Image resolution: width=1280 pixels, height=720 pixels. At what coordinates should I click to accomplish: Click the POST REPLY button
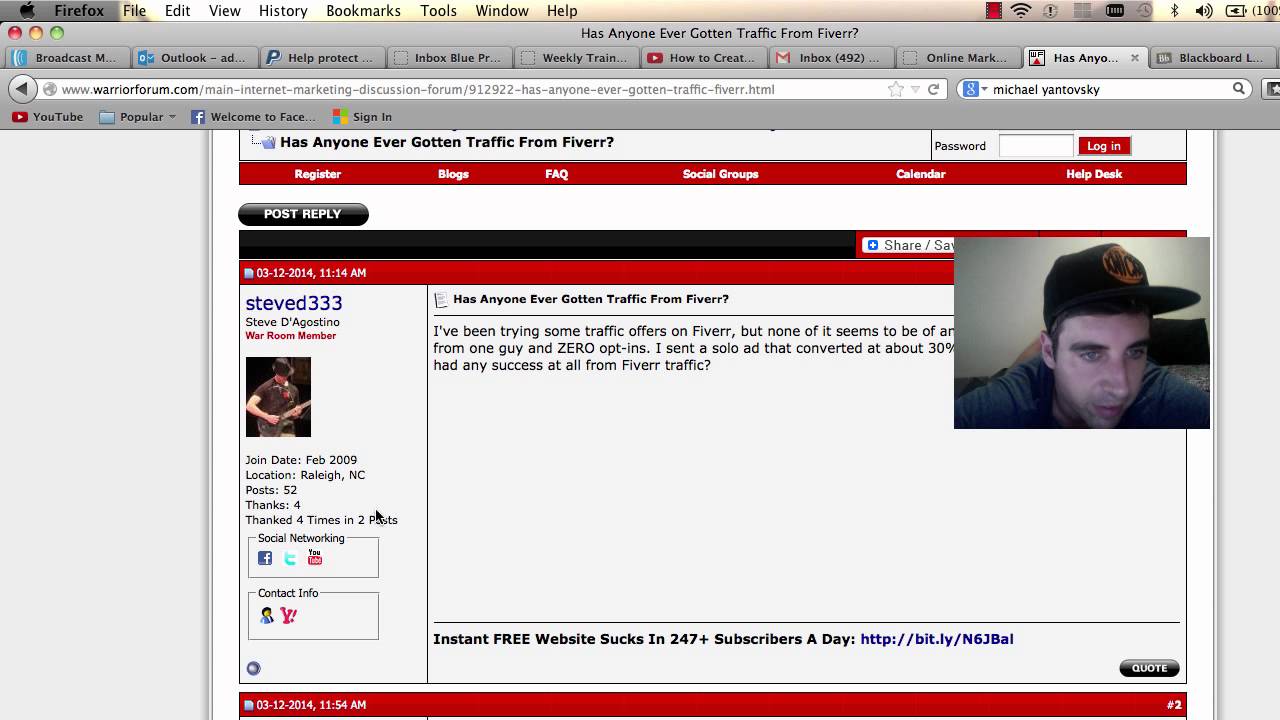point(303,214)
